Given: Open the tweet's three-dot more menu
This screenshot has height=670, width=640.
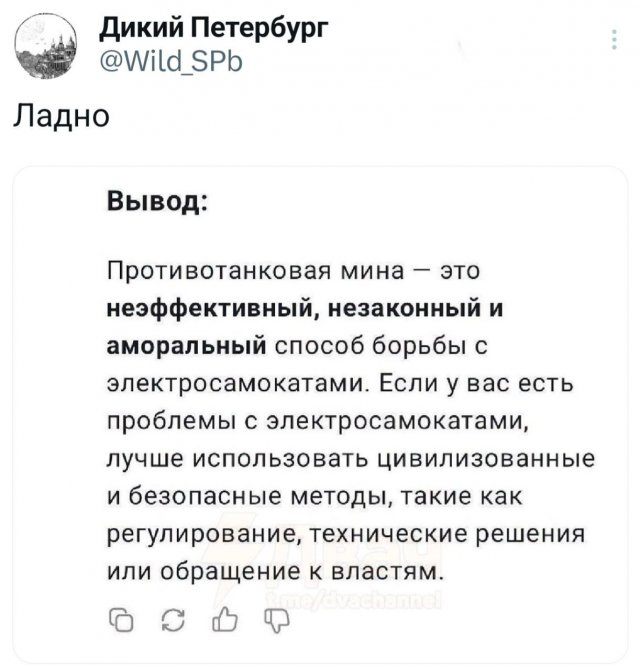Looking at the screenshot, I should [612, 41].
